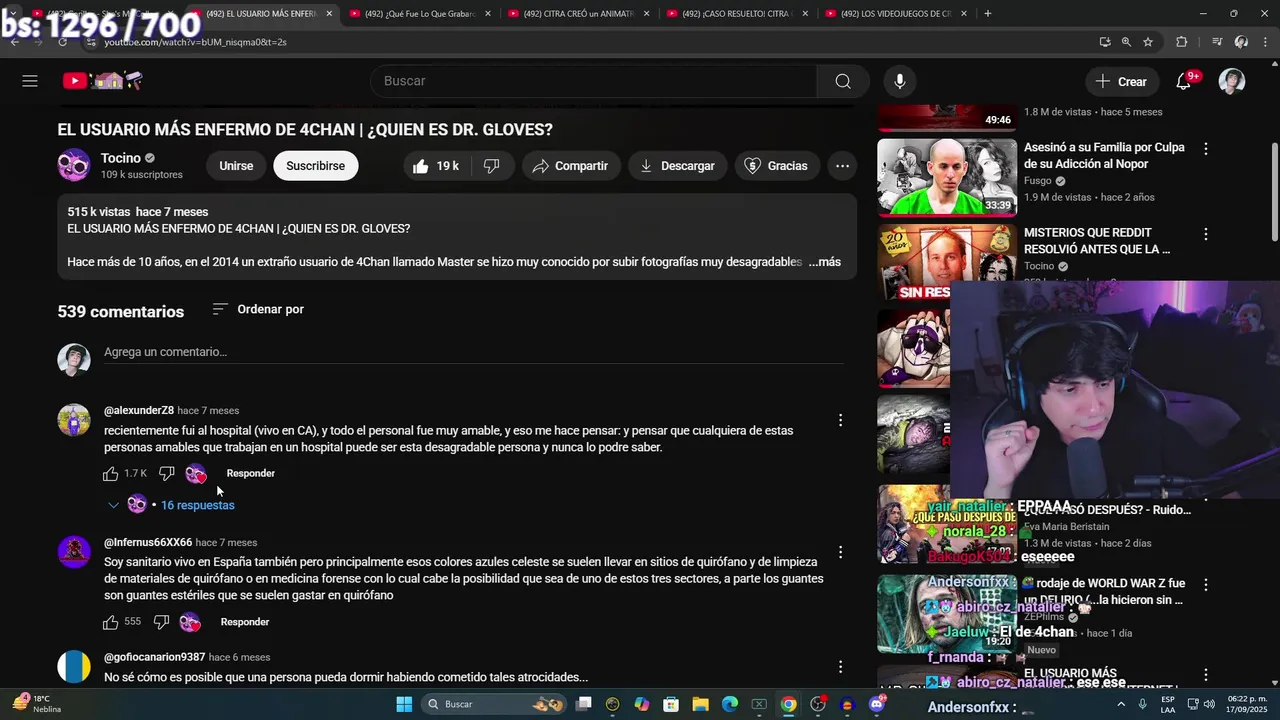
Task: Click the page vertical scrollbar
Action: point(1274,190)
